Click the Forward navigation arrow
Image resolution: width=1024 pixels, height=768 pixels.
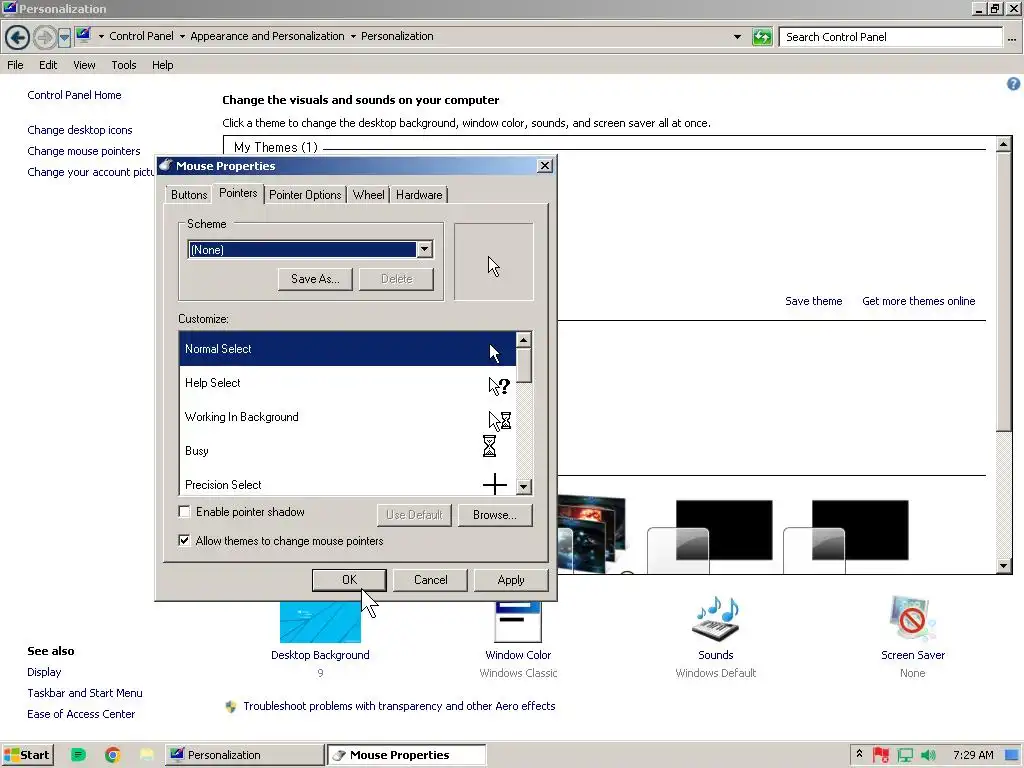[x=44, y=37]
